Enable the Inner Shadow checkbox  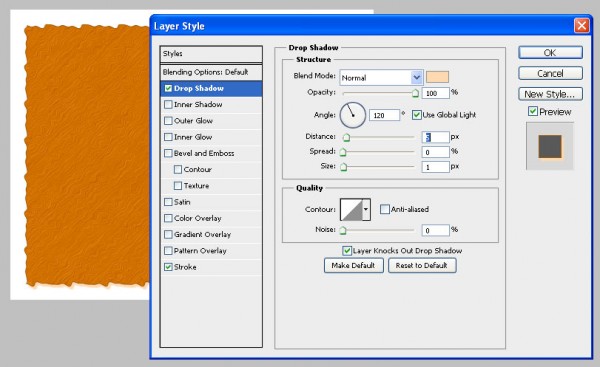pyautogui.click(x=168, y=104)
